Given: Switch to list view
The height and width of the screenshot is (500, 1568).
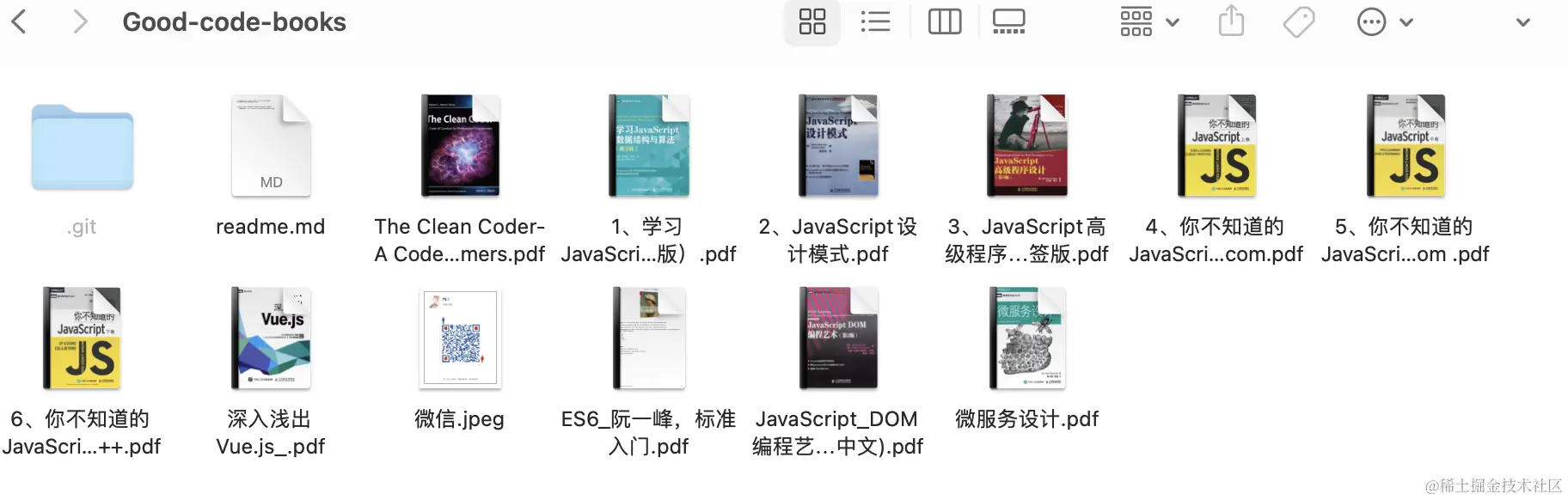Looking at the screenshot, I should coord(875,21).
